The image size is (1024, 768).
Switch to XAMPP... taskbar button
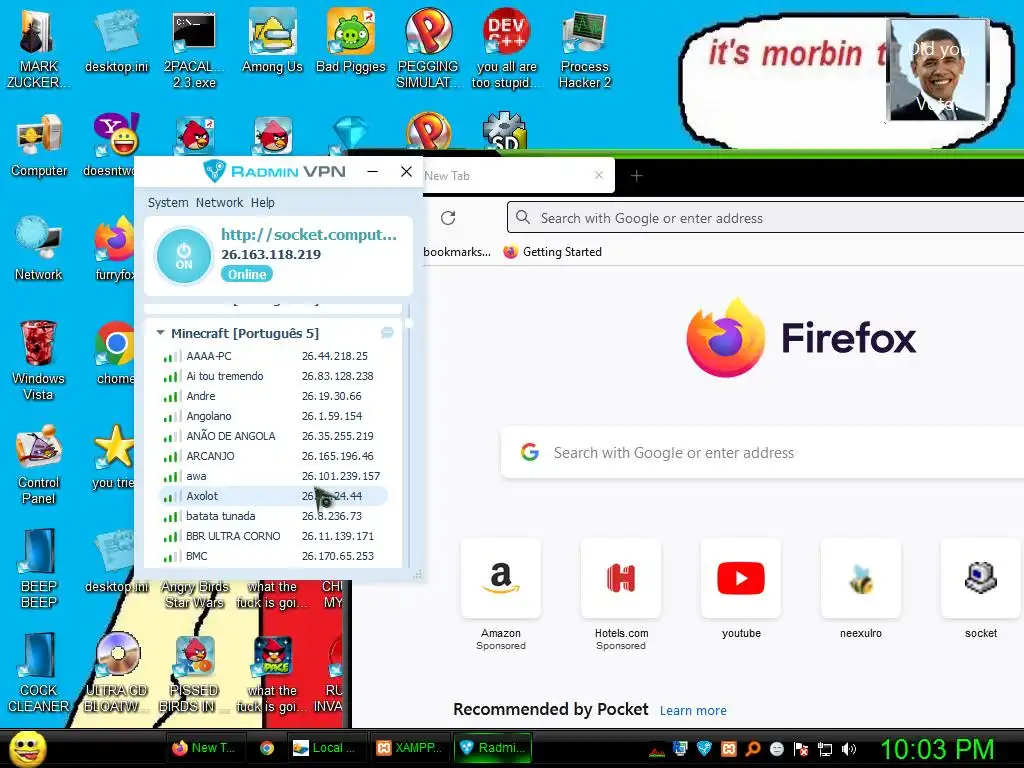[409, 748]
